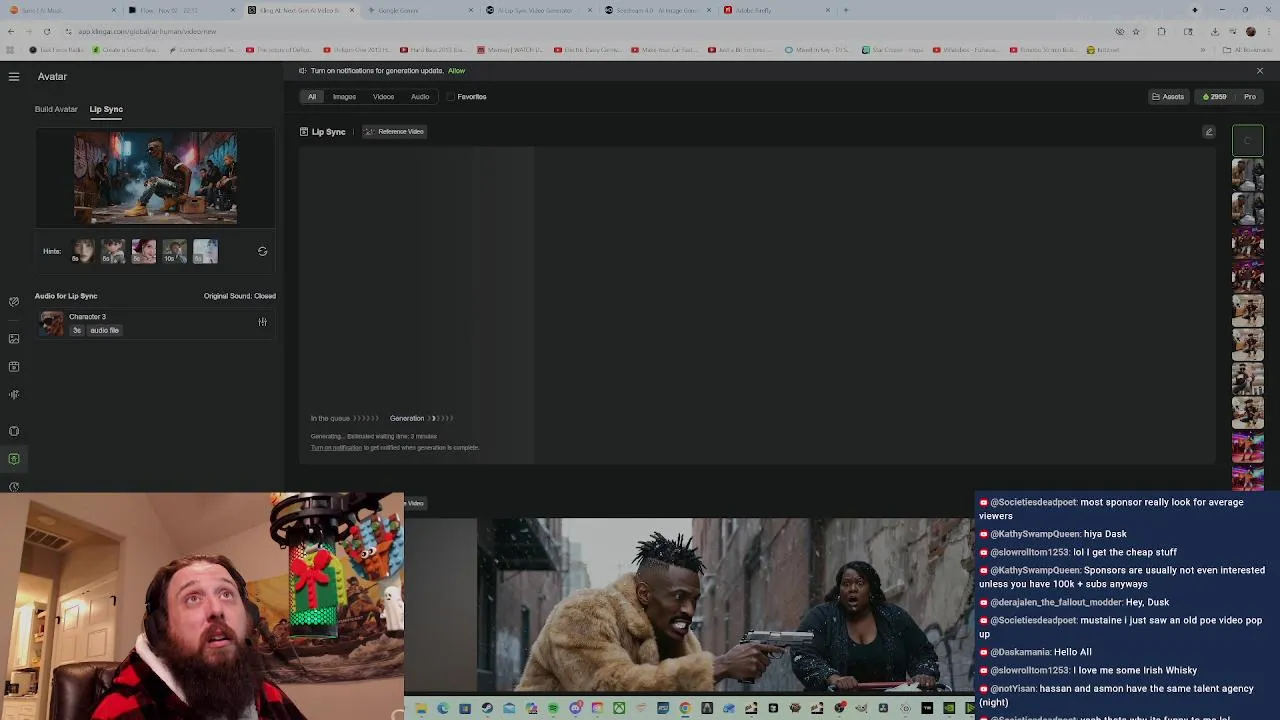The image size is (1280, 720).
Task: Open audio adjust sliders for Character 3
Action: (262, 322)
